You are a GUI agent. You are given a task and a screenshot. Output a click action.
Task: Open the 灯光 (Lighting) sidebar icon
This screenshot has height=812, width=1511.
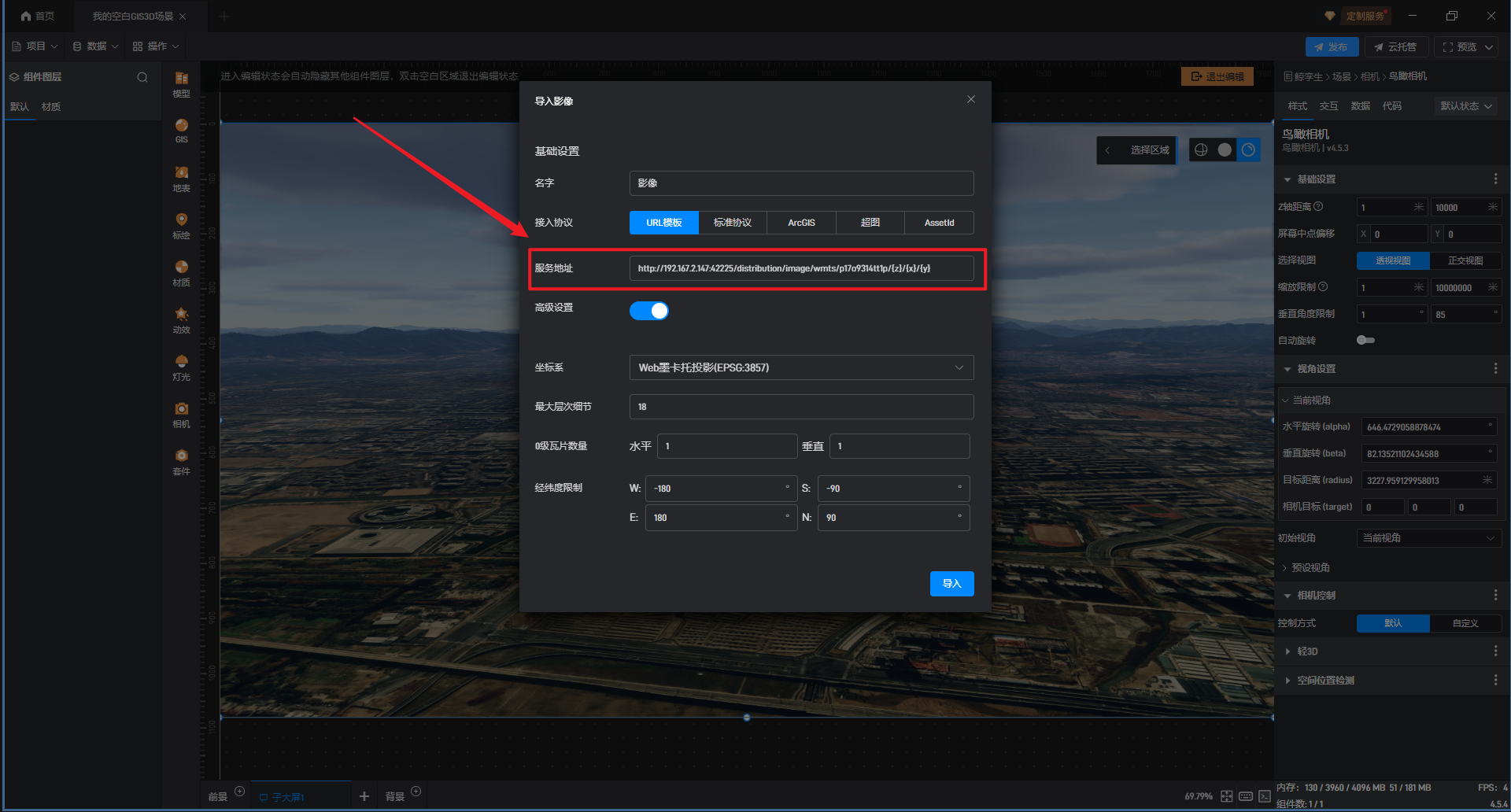pos(181,366)
